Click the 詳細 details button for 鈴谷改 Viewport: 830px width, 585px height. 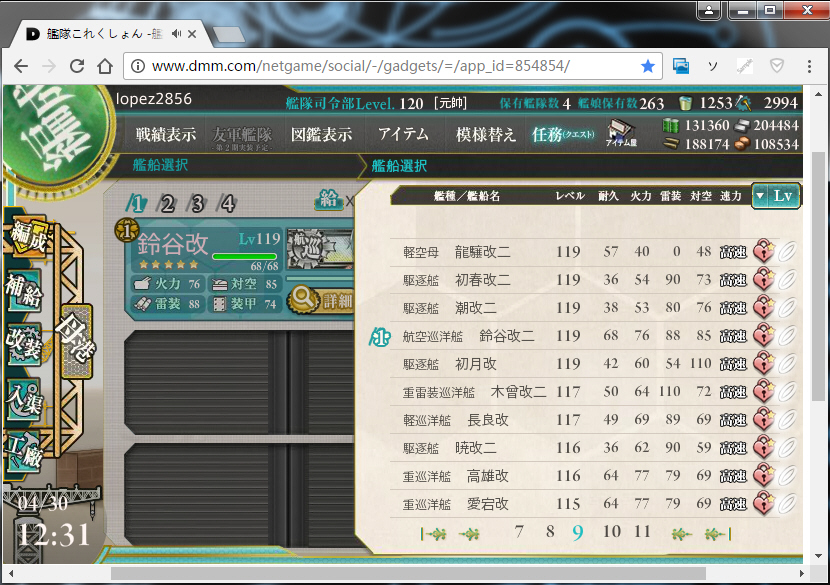321,300
